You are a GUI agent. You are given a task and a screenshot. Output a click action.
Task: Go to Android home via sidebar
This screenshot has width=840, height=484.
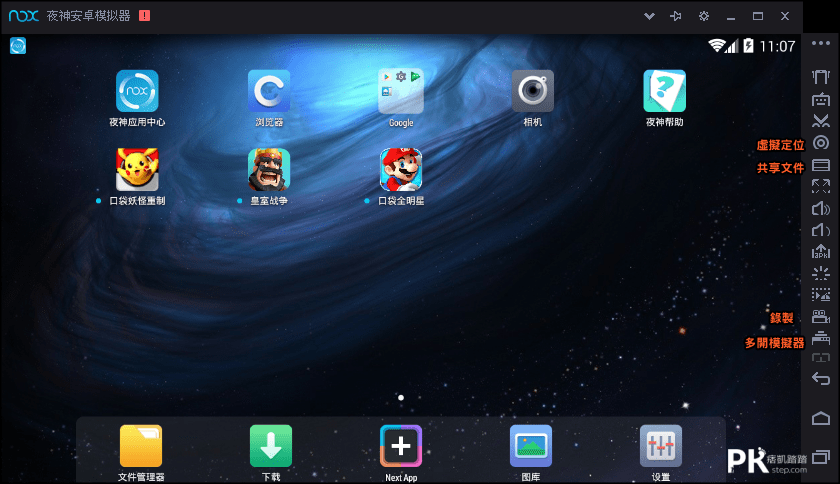tap(821, 418)
